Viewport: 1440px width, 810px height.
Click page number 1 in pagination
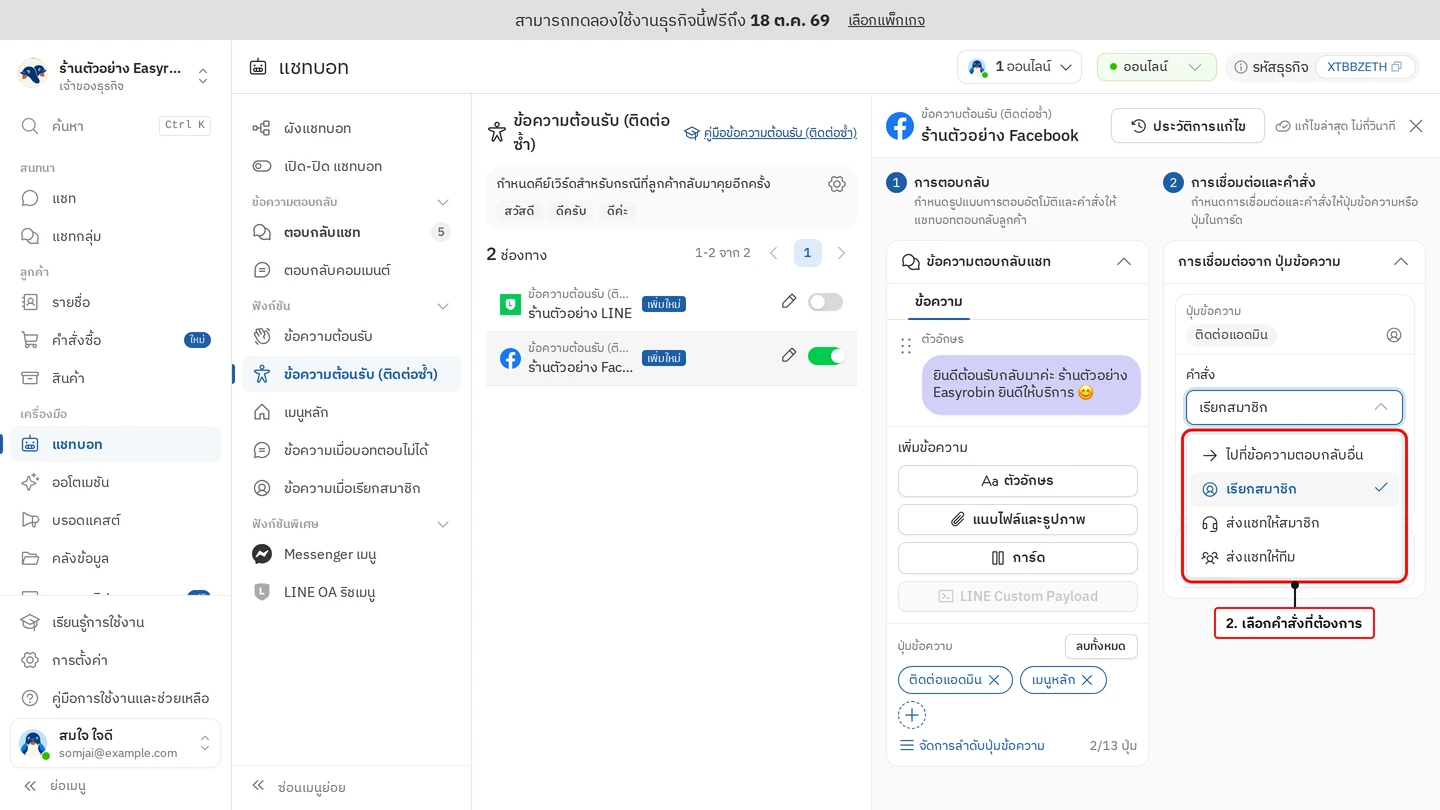click(x=807, y=253)
